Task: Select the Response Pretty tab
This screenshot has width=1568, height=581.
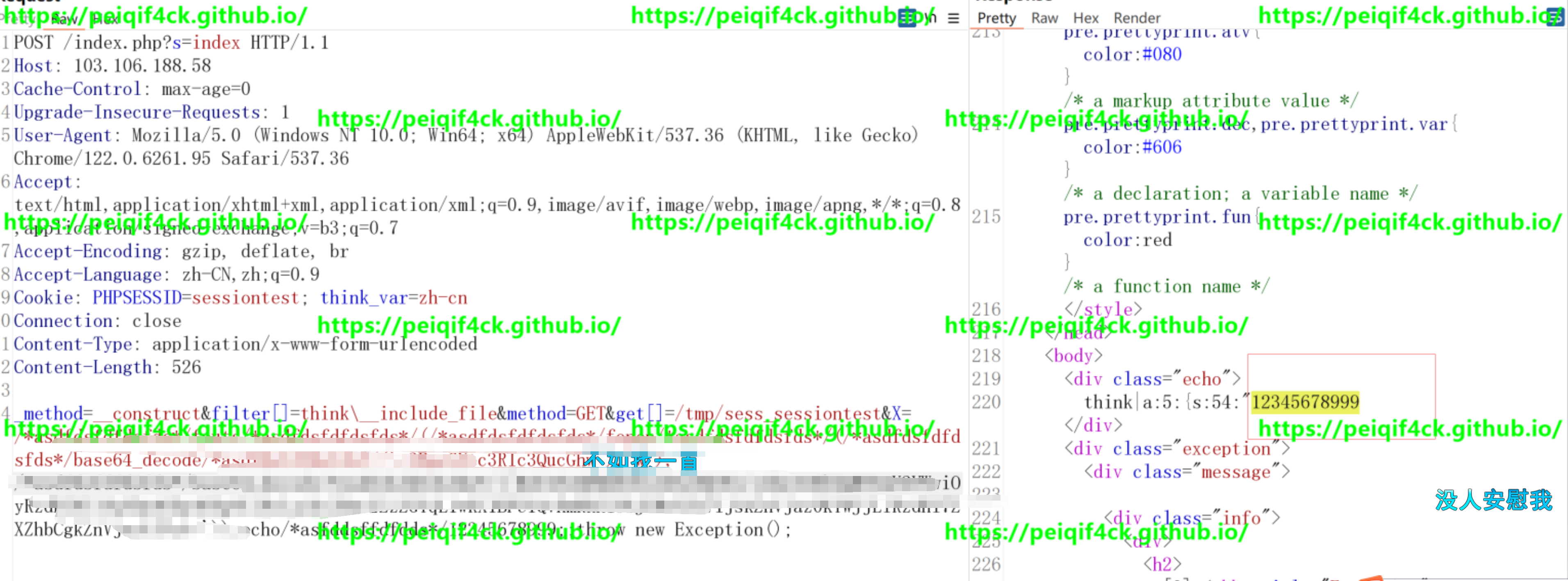Action: pos(996,18)
